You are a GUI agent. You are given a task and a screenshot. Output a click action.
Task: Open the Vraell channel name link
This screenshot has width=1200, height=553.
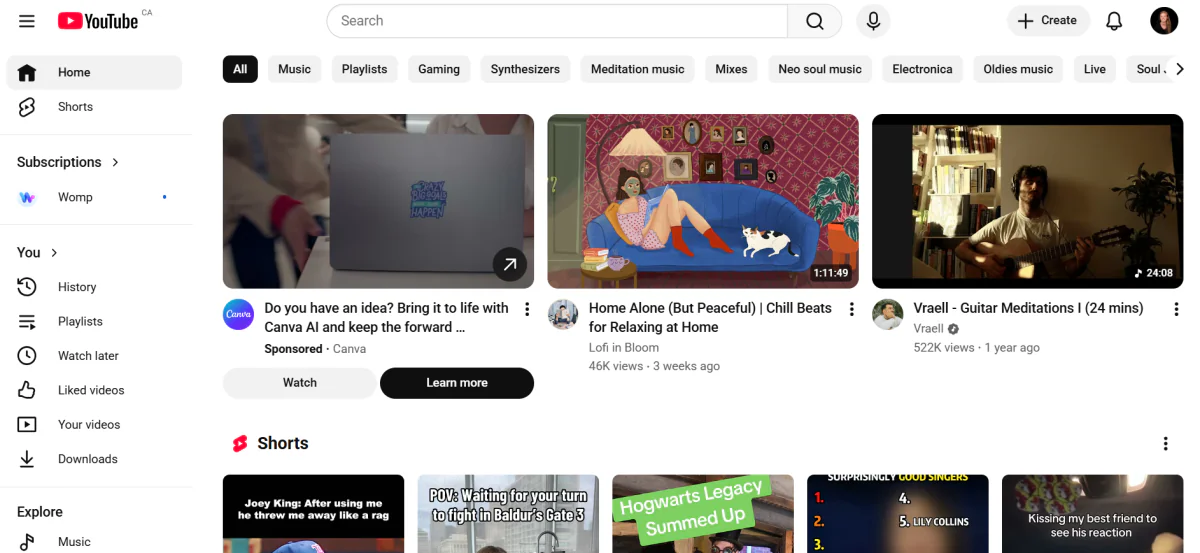tap(929, 329)
